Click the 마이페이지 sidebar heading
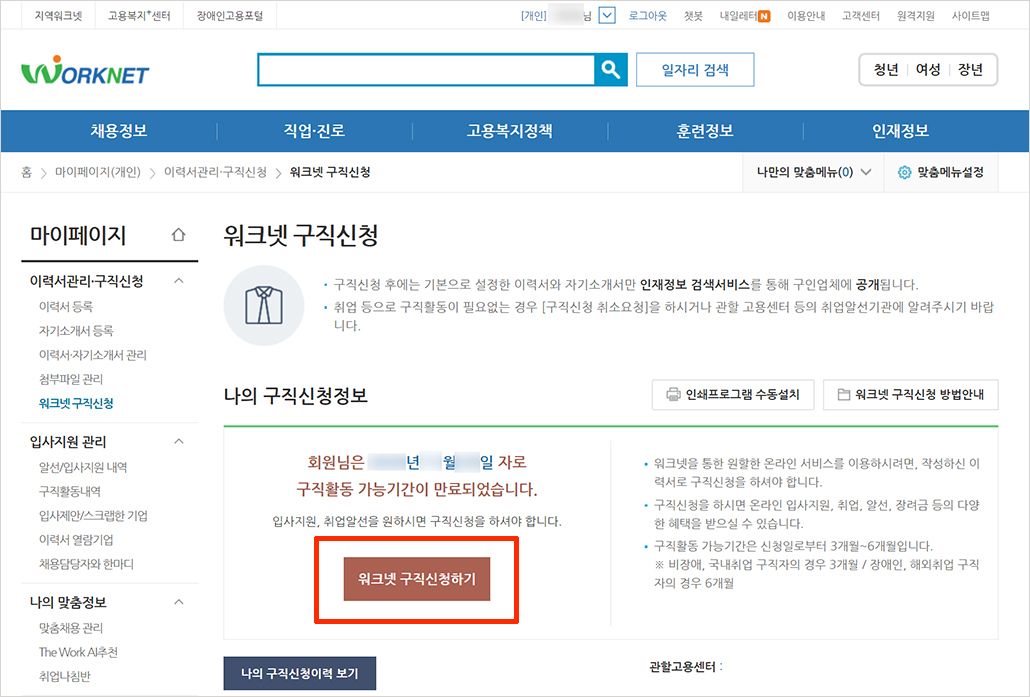The height and width of the screenshot is (697, 1030). [x=78, y=235]
